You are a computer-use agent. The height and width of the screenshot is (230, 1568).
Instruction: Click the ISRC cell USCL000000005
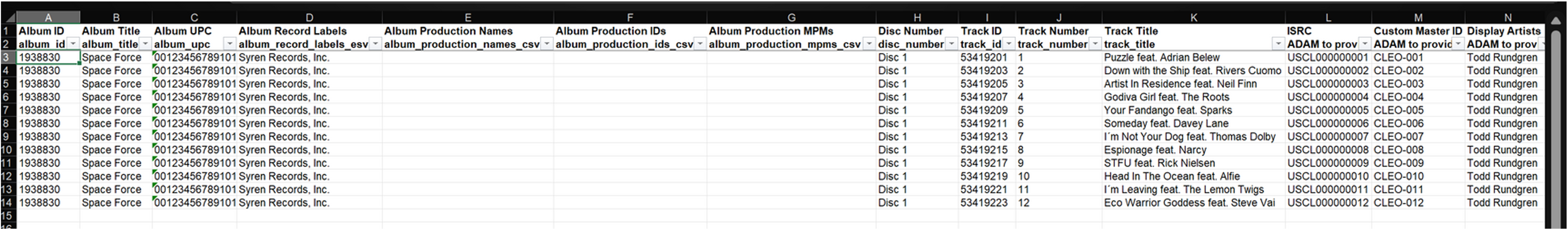click(1327, 111)
